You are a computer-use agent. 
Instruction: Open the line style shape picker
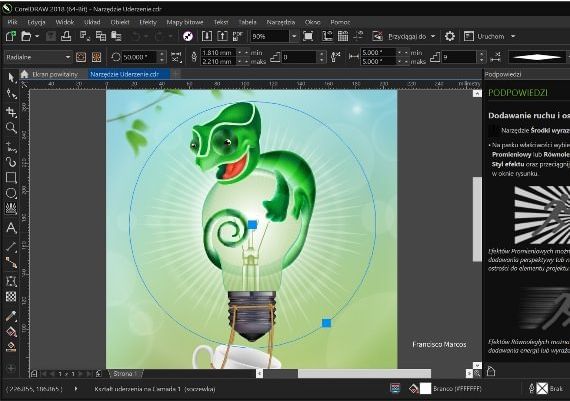538,57
